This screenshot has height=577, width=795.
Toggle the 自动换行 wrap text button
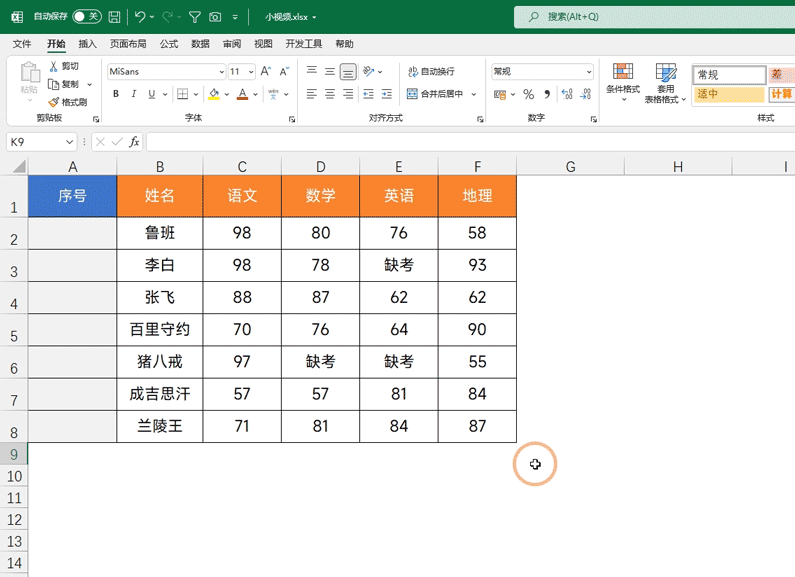pos(431,71)
